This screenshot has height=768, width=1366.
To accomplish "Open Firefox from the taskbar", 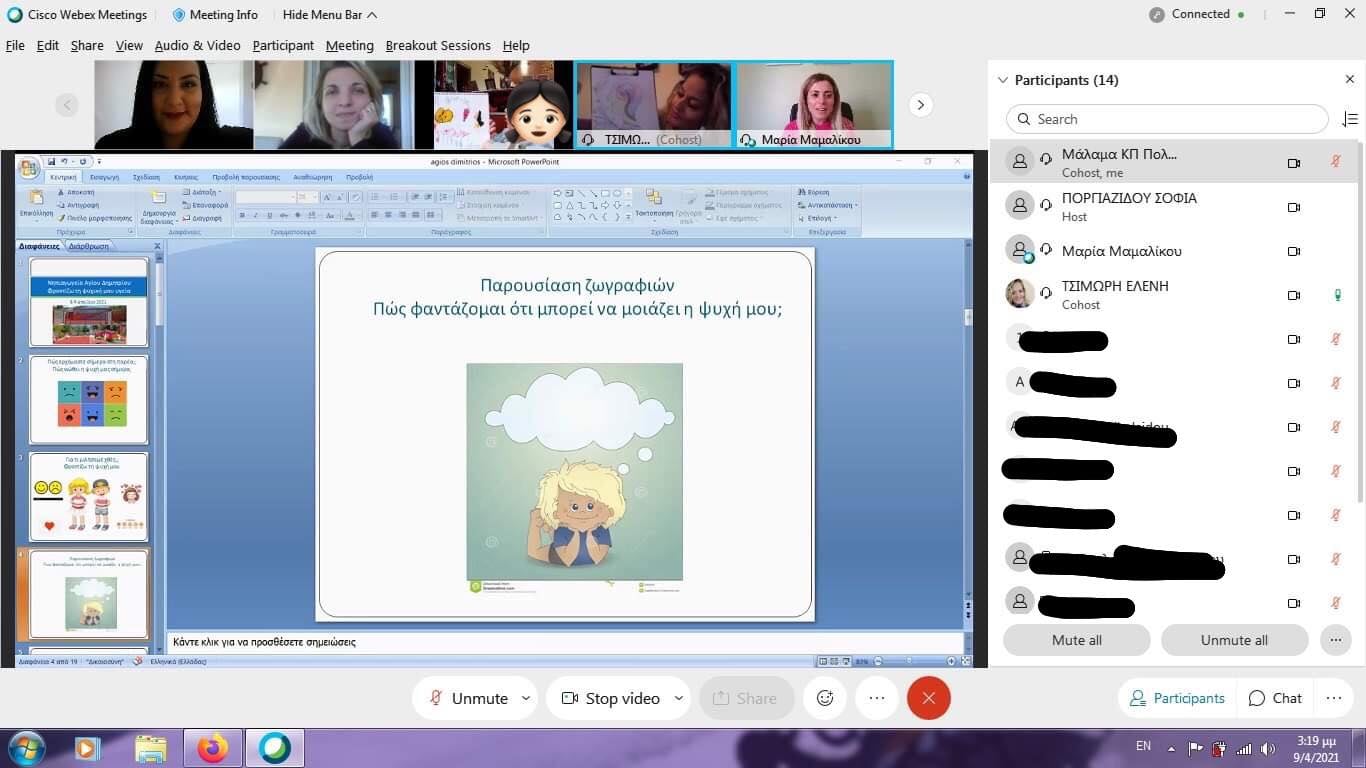I will click(x=212, y=748).
